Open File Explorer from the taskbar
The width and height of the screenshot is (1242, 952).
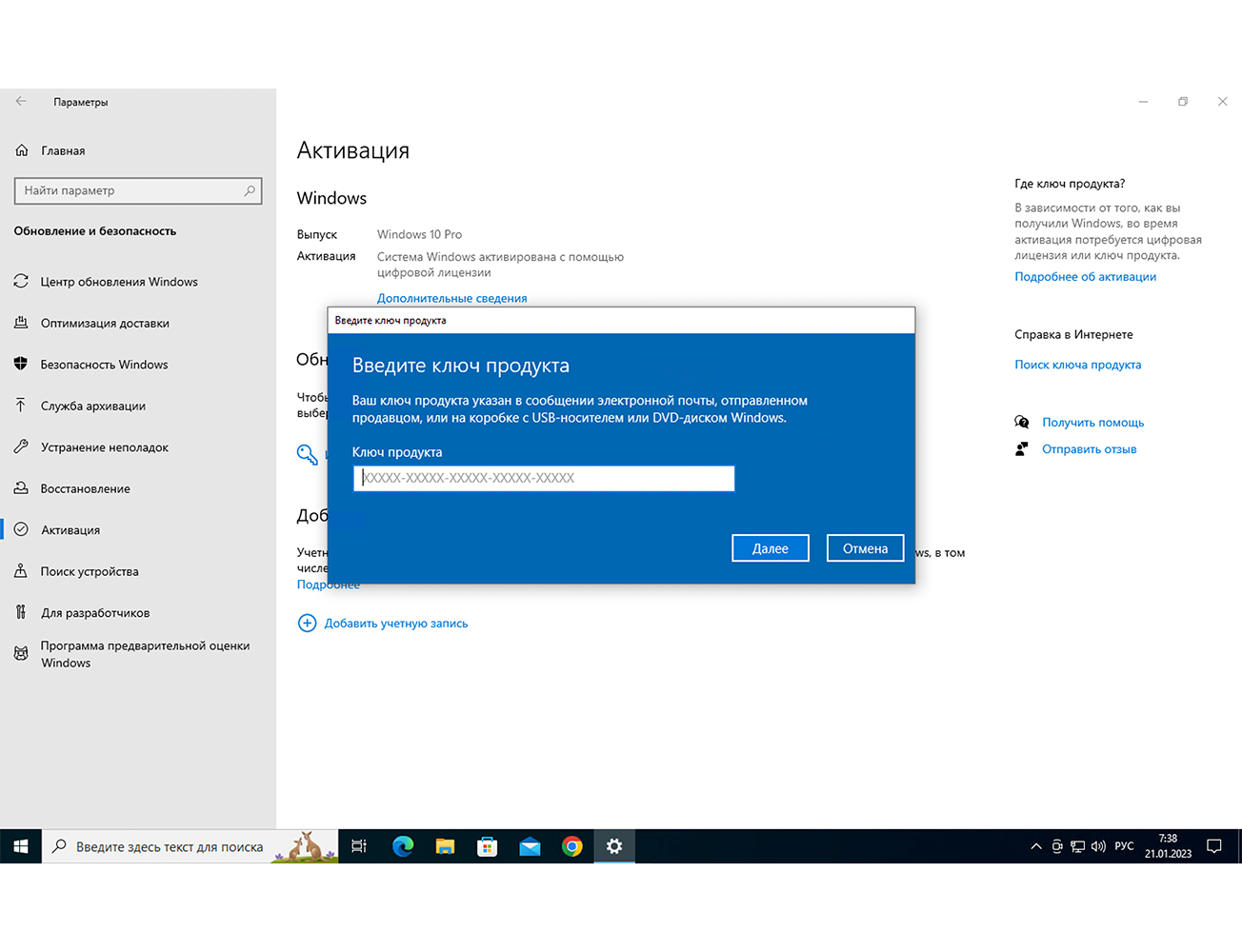pos(445,846)
